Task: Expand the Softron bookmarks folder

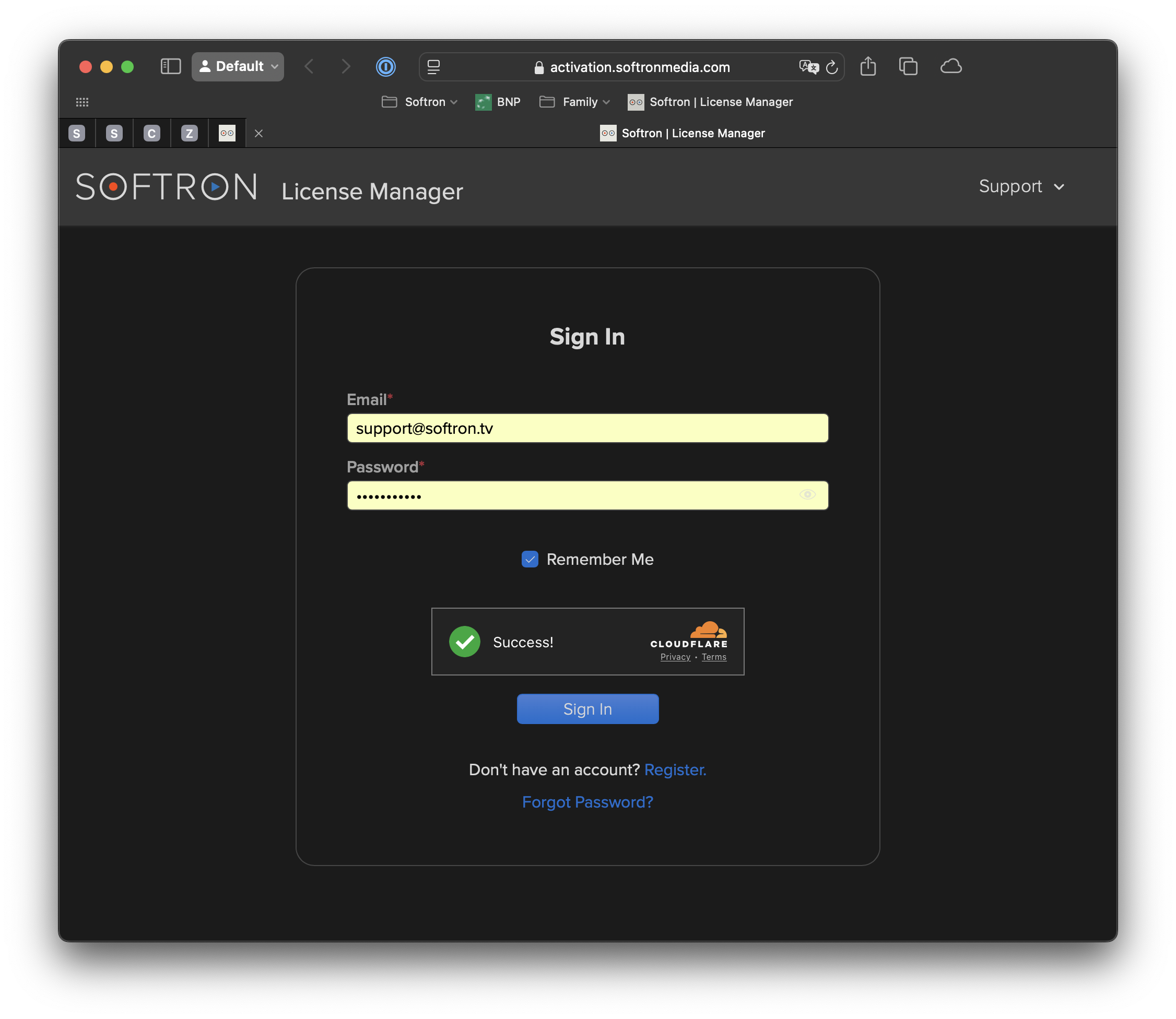Action: [x=419, y=102]
